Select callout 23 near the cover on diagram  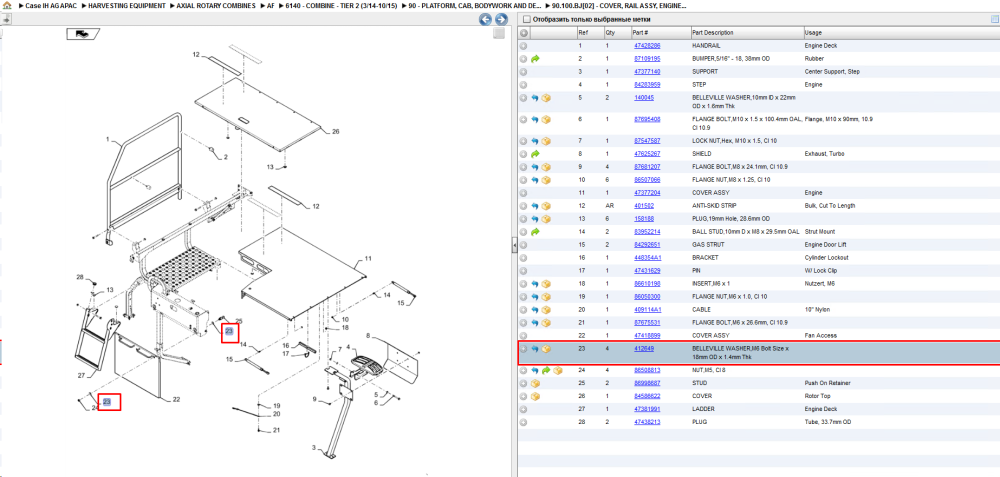107,402
